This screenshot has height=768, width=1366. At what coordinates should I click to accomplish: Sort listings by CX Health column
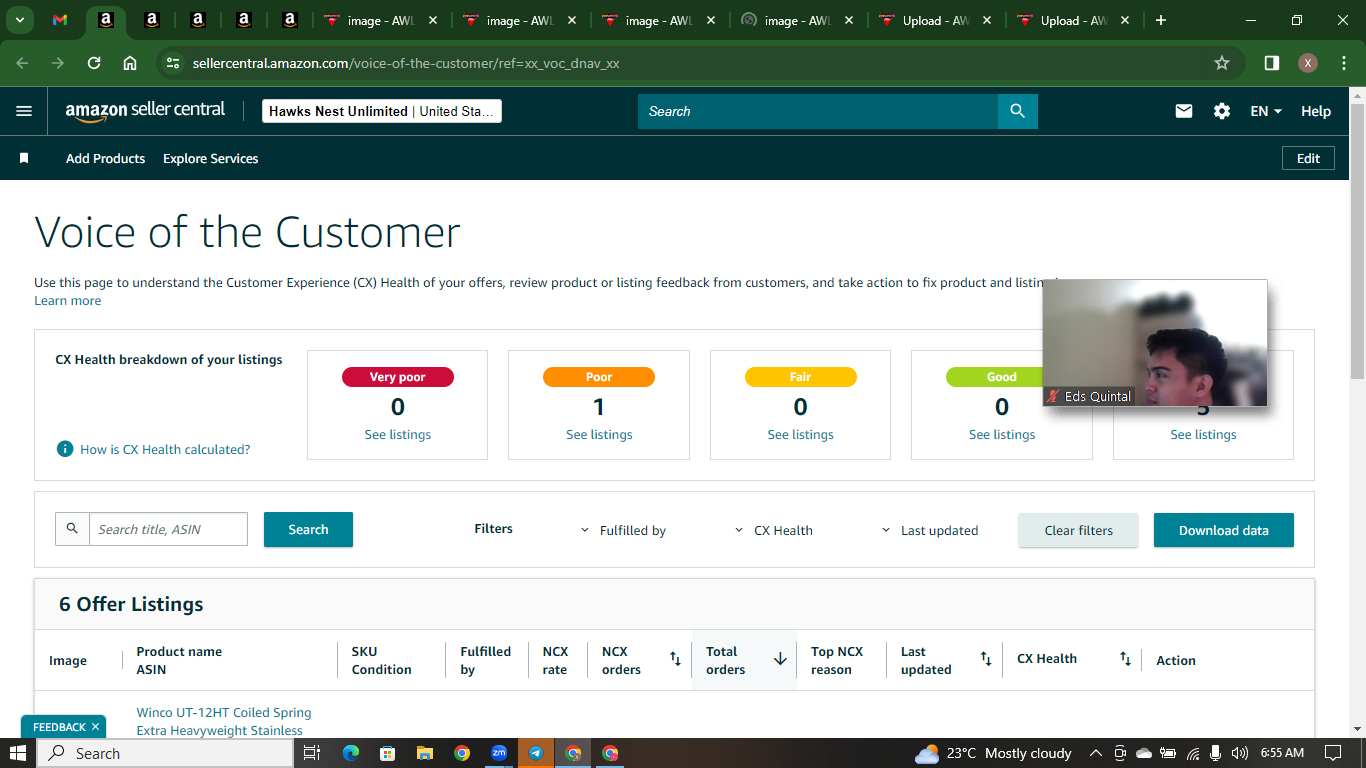tap(1125, 659)
